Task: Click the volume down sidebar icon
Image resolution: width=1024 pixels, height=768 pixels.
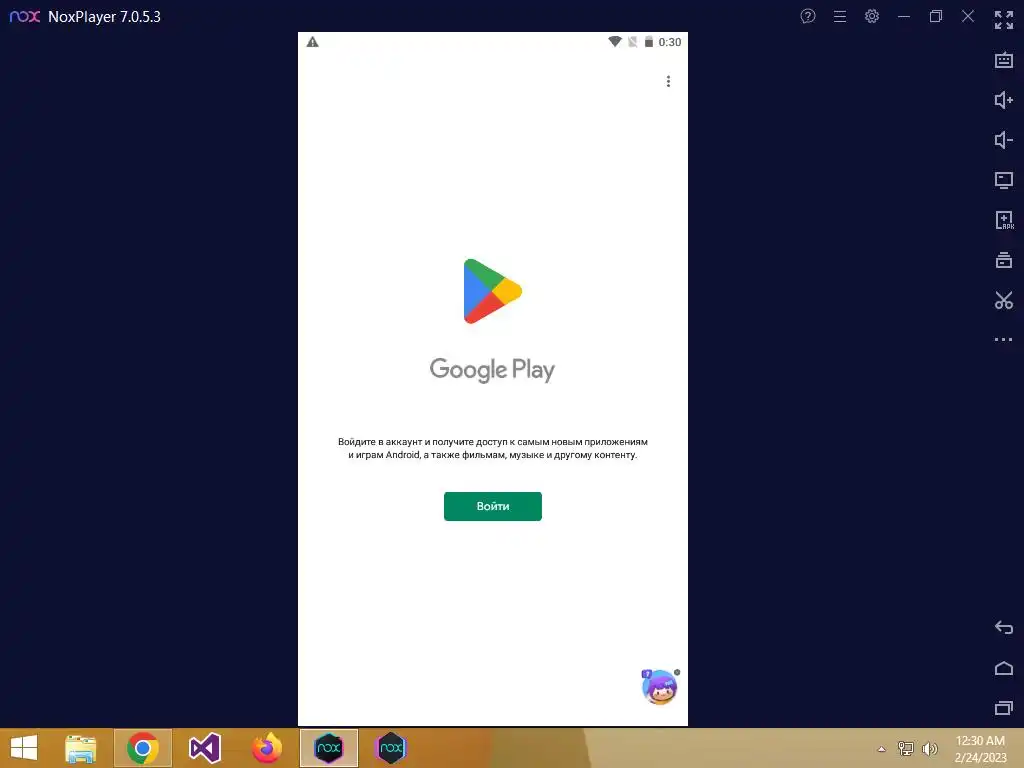Action: point(1004,140)
